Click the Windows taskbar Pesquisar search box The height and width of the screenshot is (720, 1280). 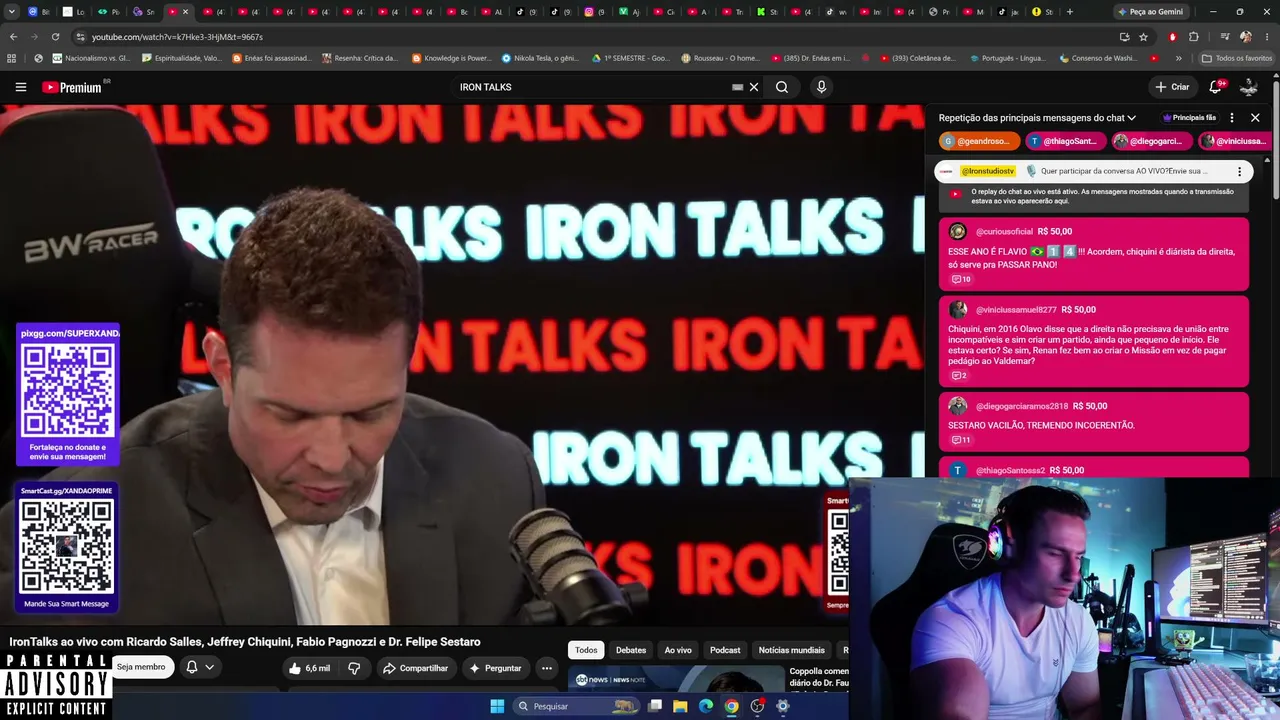pyautogui.click(x=575, y=706)
